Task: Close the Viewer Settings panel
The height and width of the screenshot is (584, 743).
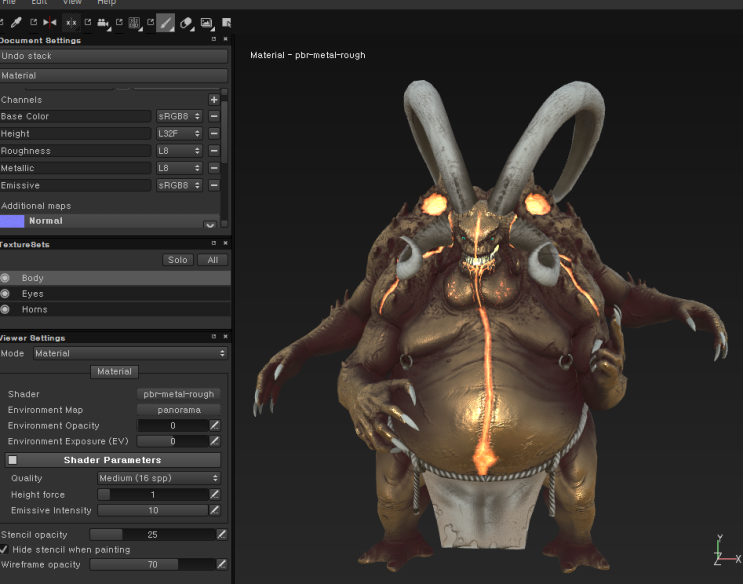Action: point(226,336)
